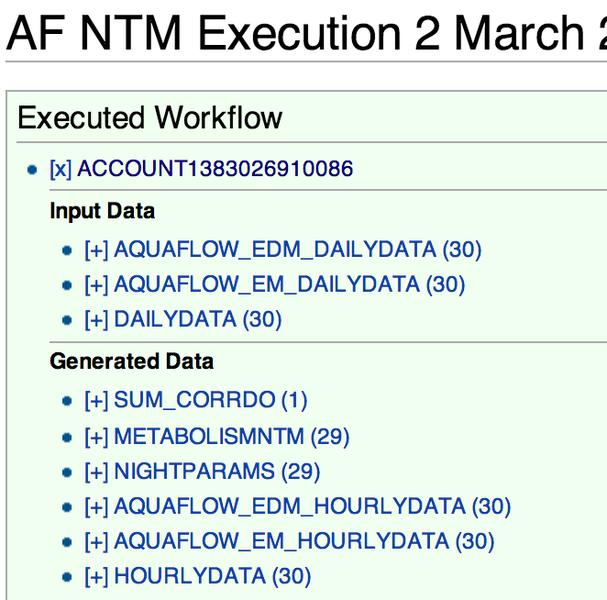
Task: Expand the AQUAFLOW_EDM_DAILYDATA [+] toggle
Action: (x=96, y=249)
